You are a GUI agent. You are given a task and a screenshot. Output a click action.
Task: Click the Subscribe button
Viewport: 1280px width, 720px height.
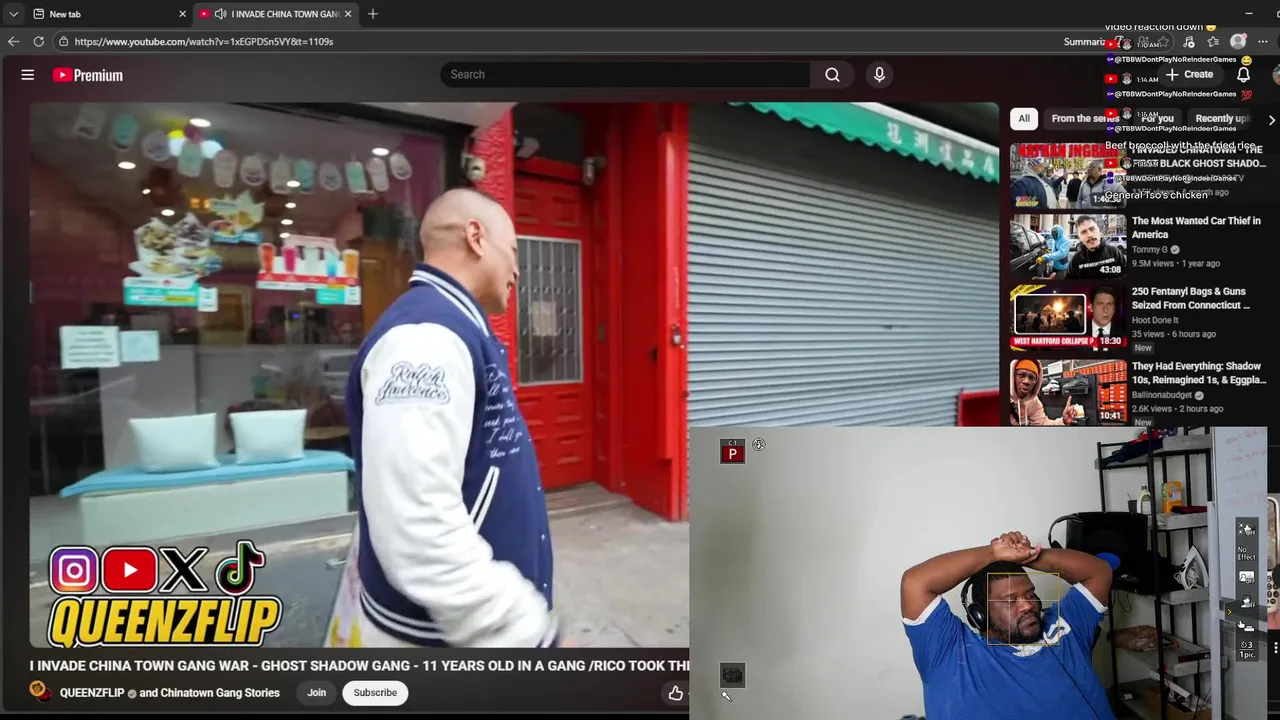(x=375, y=693)
